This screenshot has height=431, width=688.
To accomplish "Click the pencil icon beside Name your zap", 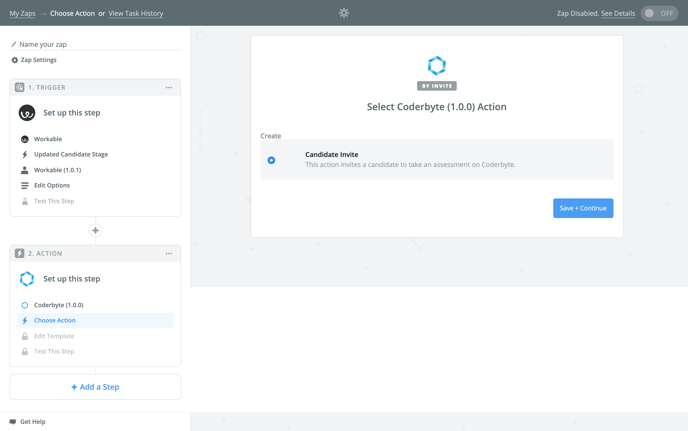I will (x=14, y=44).
